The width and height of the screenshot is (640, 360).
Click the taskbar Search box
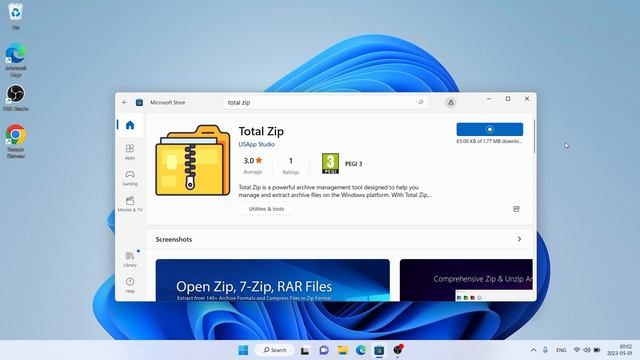pyautogui.click(x=274, y=350)
